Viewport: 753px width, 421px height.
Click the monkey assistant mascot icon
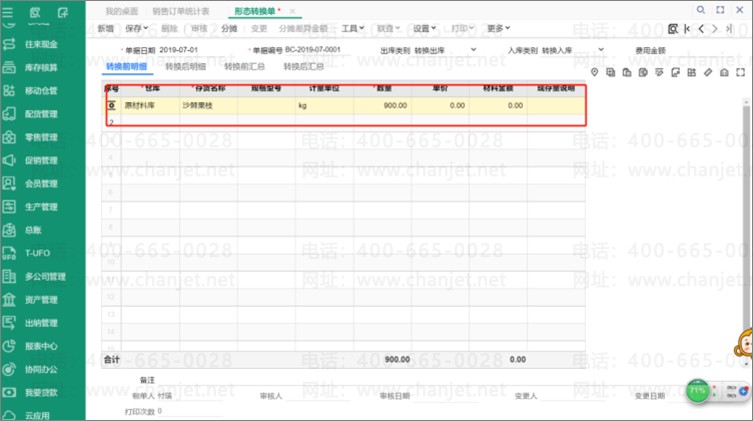coord(744,342)
